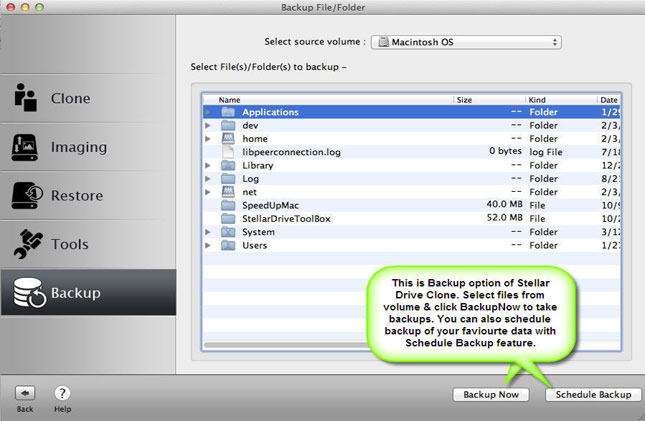Image resolution: width=645 pixels, height=421 pixels.
Task: Click the 52.0 MB size value
Action: (x=504, y=217)
